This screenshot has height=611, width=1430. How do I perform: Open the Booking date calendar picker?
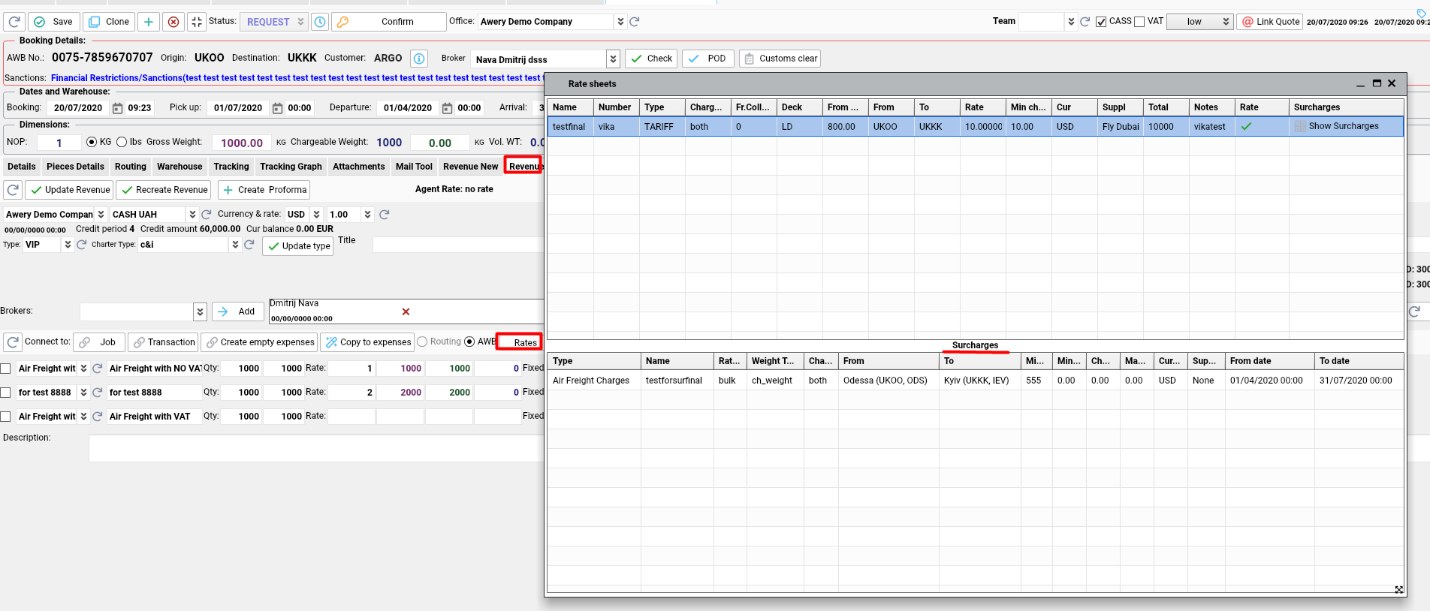(117, 108)
